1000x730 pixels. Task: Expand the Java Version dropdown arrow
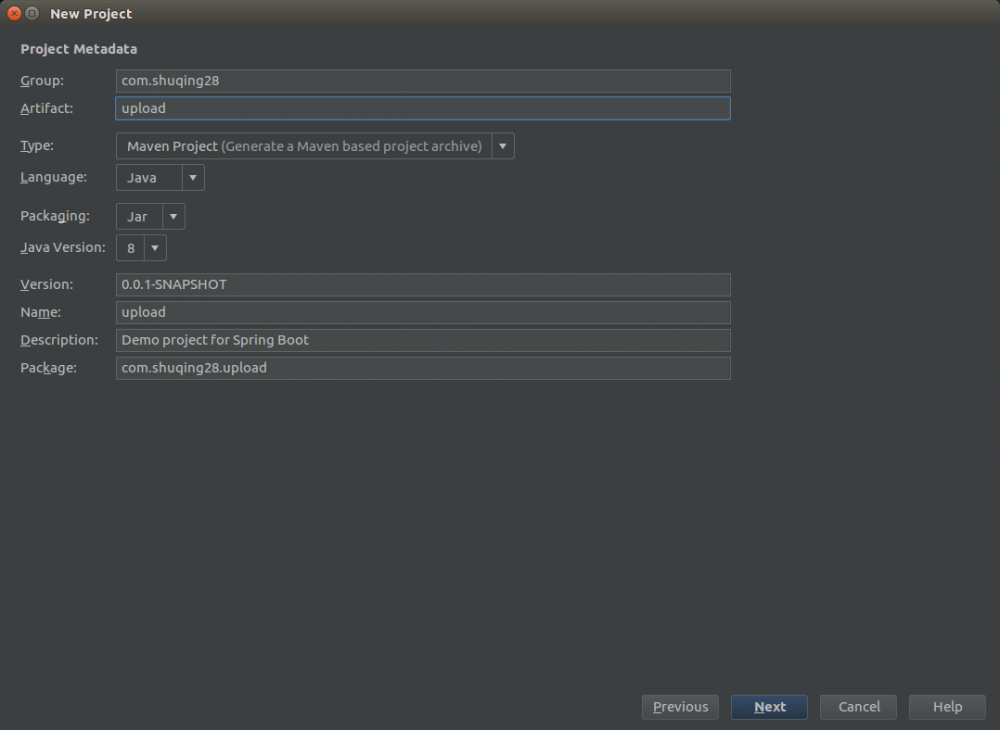[155, 248]
